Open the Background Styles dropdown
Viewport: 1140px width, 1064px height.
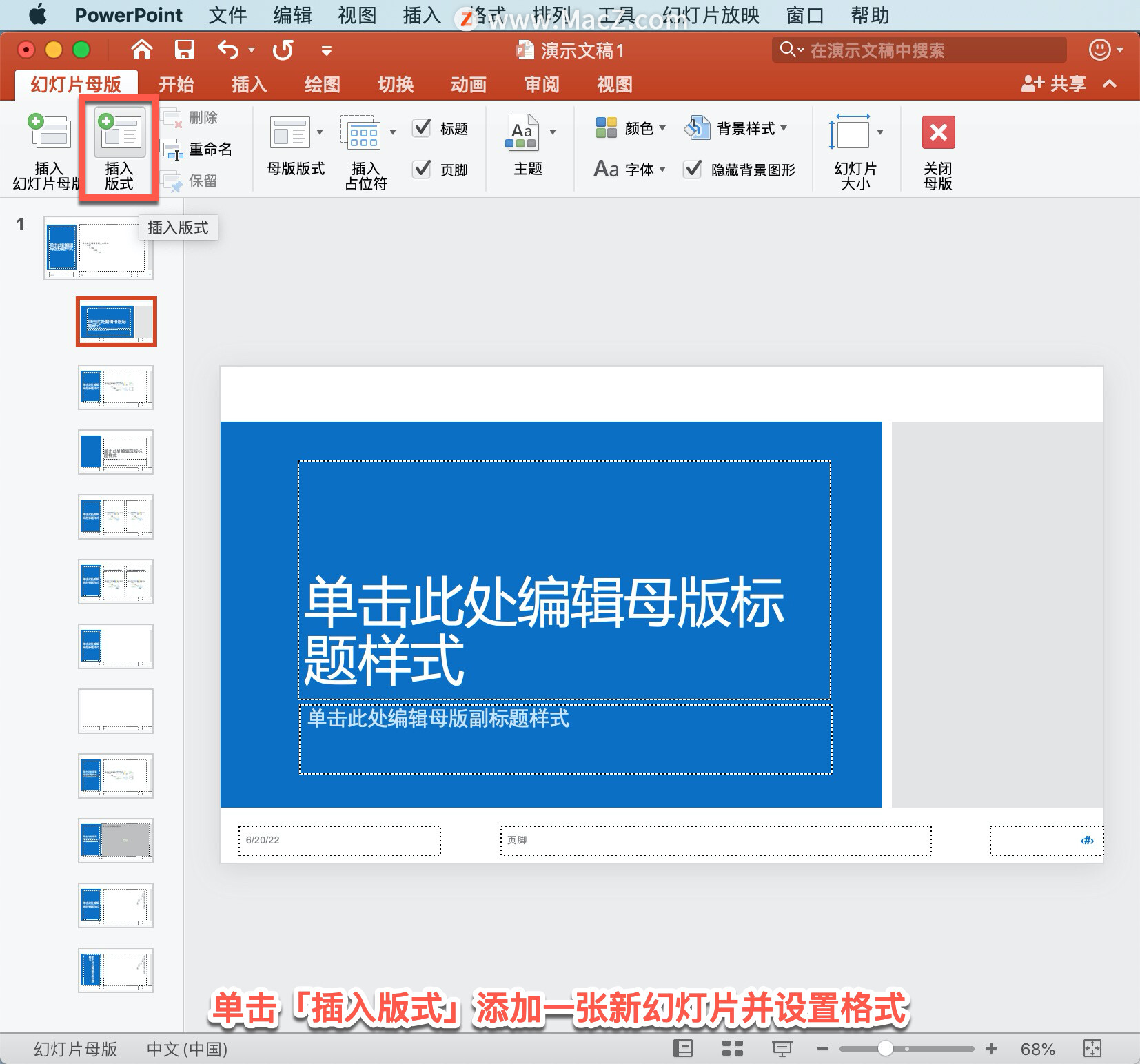[x=736, y=128]
